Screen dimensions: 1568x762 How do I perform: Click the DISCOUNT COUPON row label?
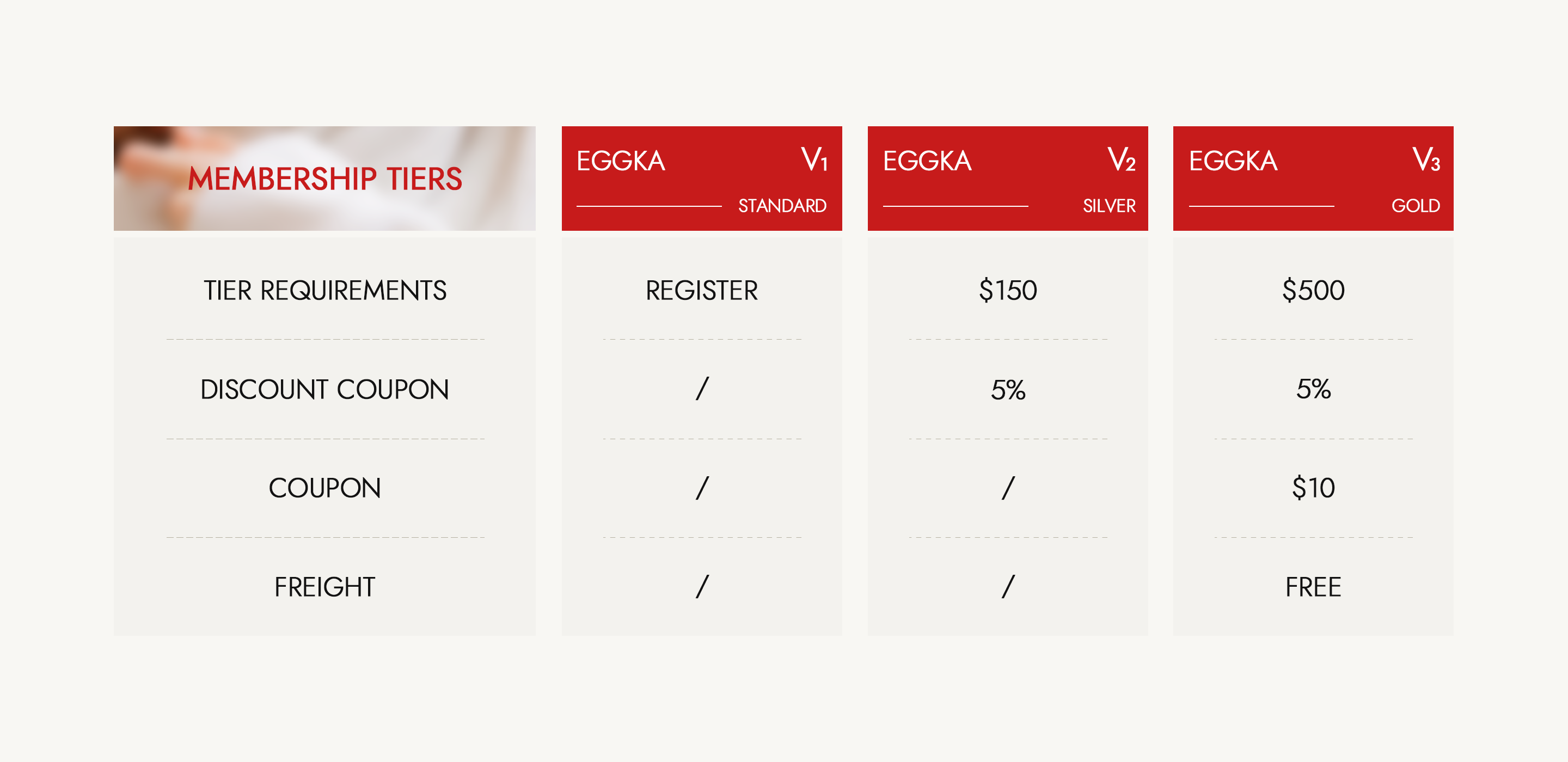(324, 390)
